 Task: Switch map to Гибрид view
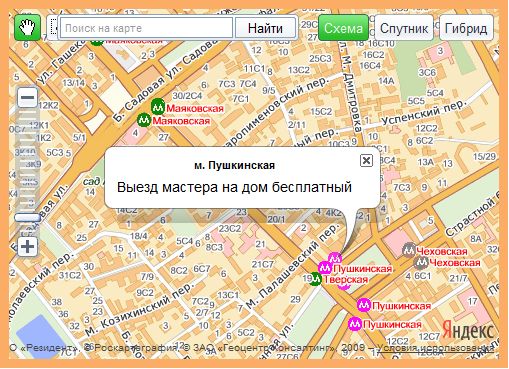click(466, 28)
